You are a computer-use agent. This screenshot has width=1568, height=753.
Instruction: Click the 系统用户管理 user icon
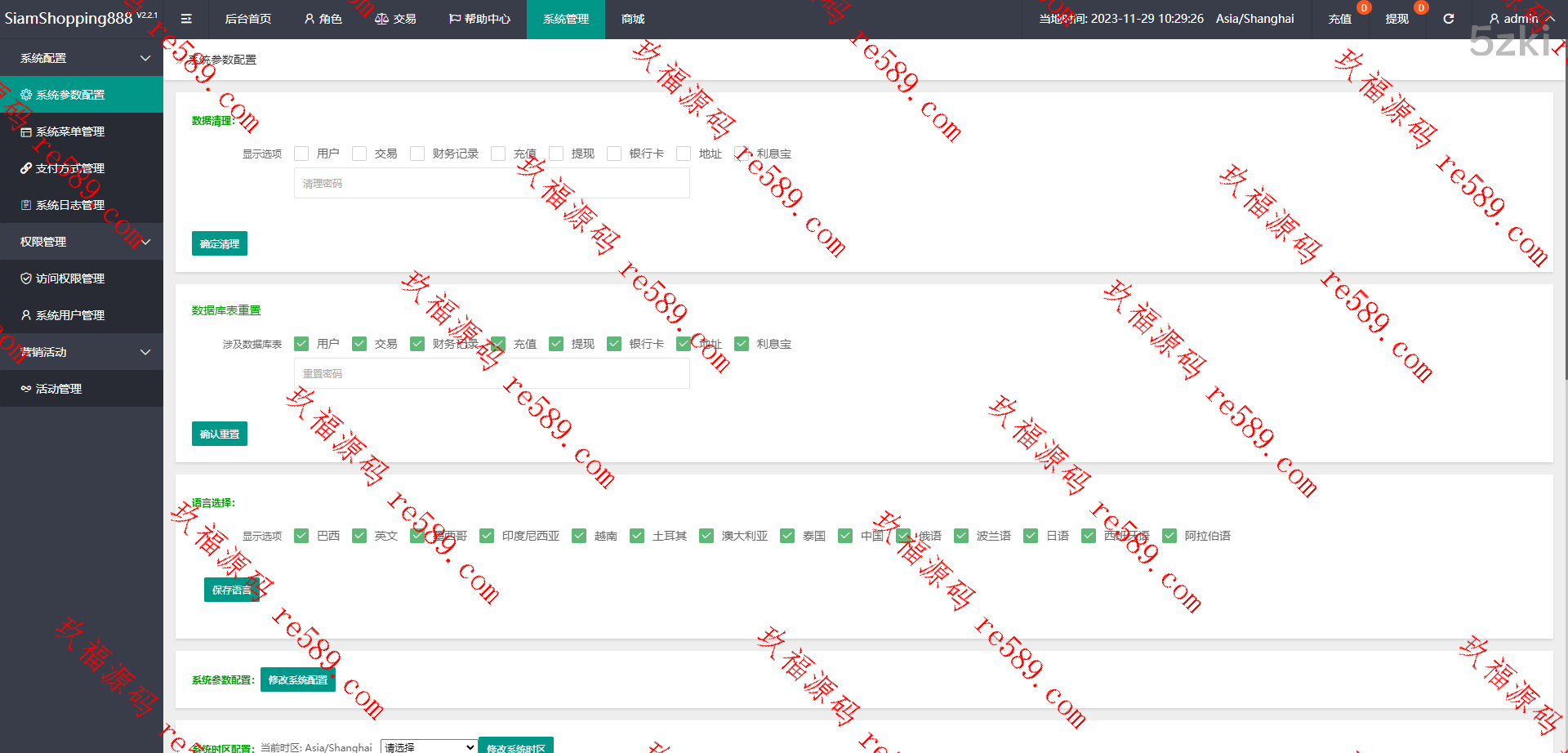coord(26,315)
